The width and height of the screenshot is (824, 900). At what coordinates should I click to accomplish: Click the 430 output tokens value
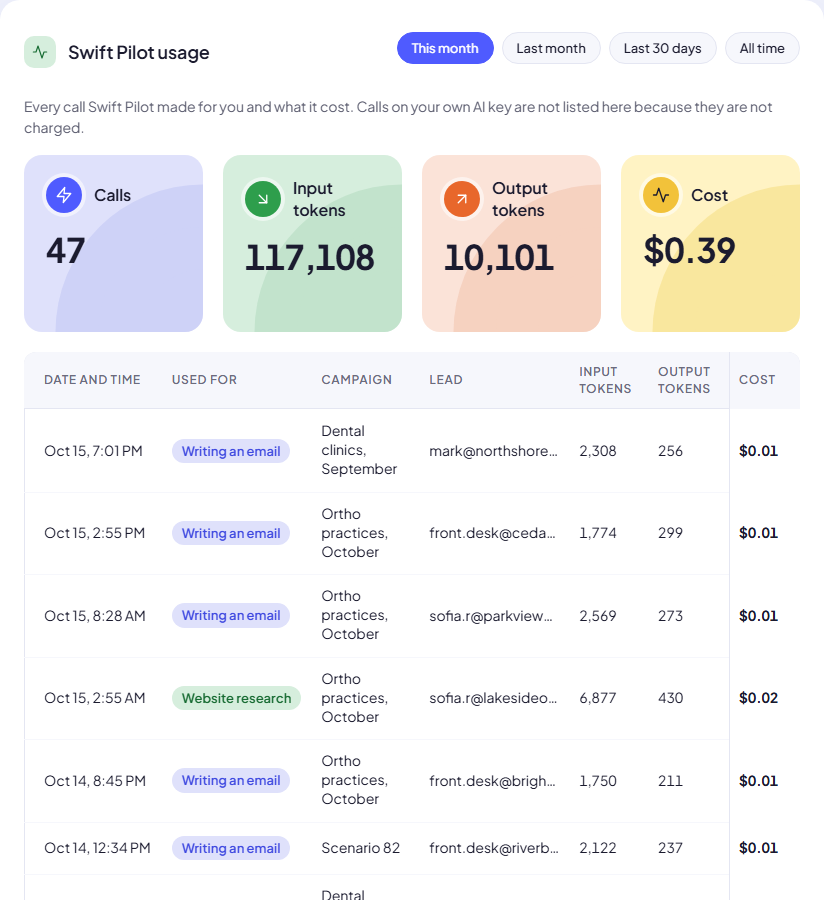(670, 698)
